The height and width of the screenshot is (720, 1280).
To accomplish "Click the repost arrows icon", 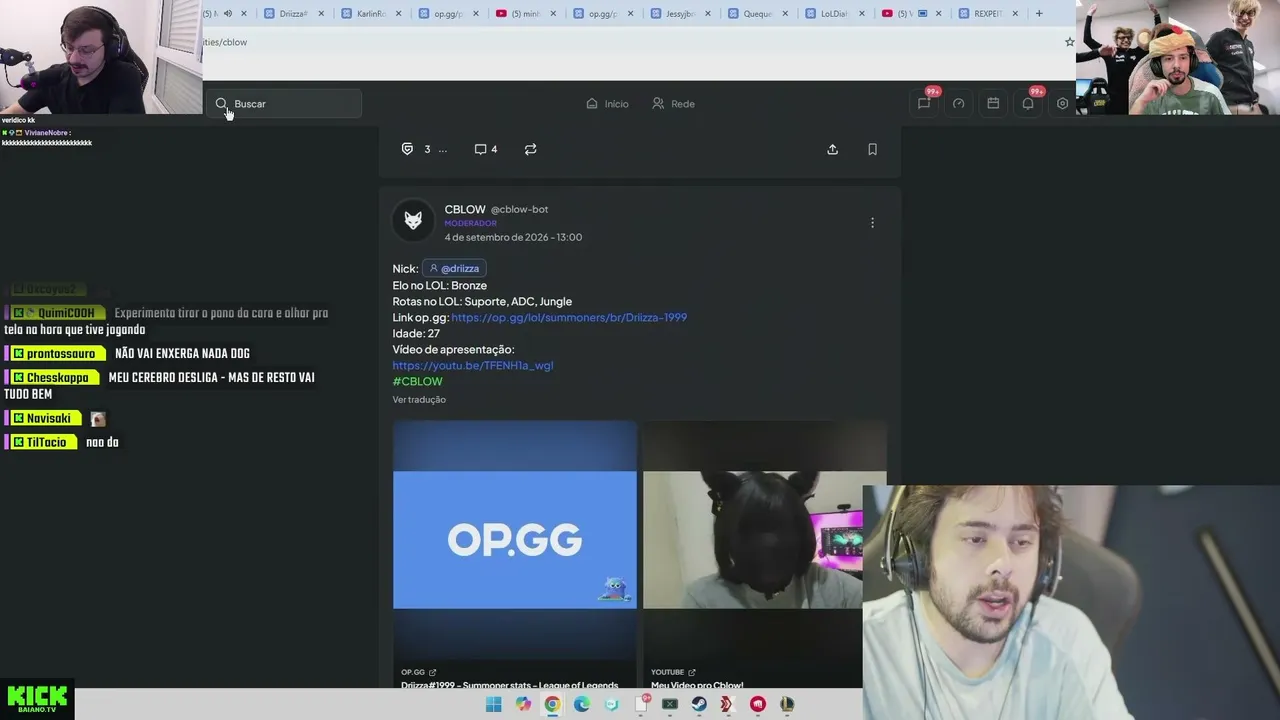I will click(531, 149).
